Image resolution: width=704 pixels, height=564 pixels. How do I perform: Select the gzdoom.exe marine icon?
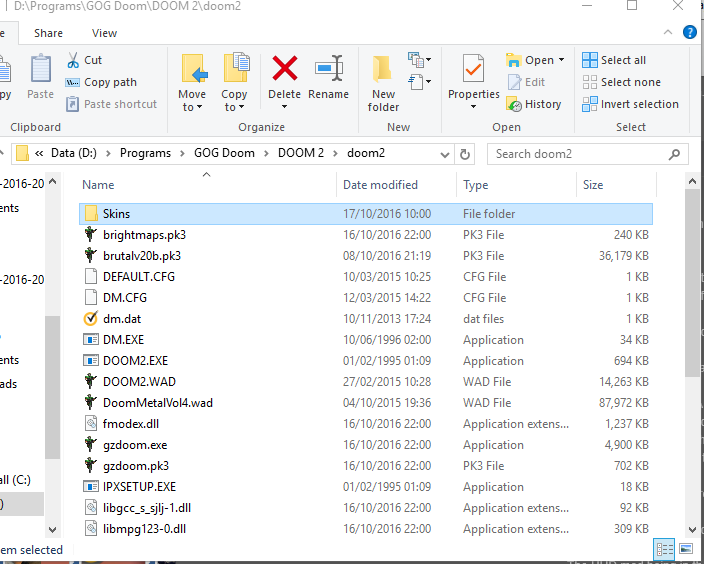click(x=91, y=445)
